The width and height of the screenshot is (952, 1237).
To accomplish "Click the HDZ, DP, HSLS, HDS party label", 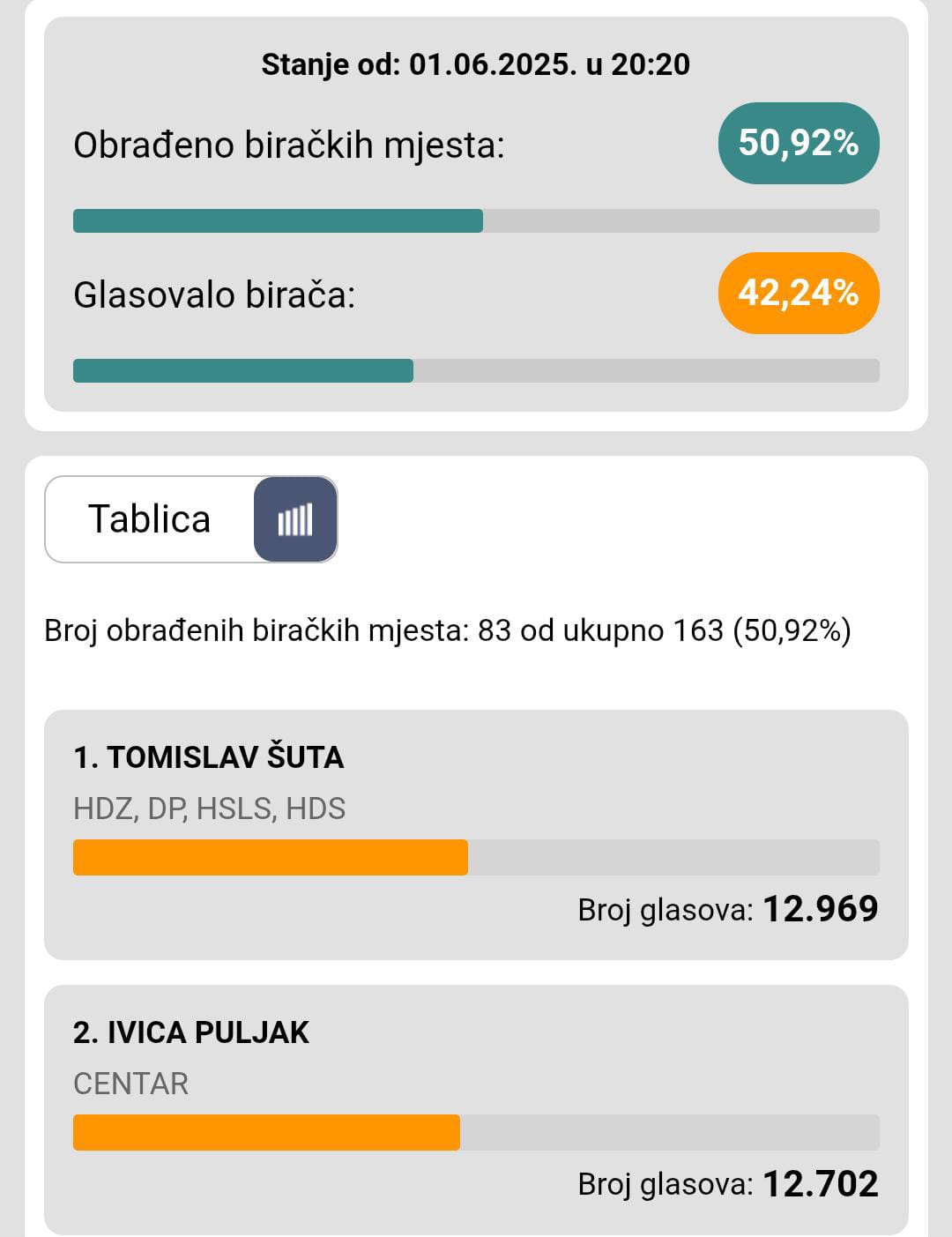I will pos(210,809).
